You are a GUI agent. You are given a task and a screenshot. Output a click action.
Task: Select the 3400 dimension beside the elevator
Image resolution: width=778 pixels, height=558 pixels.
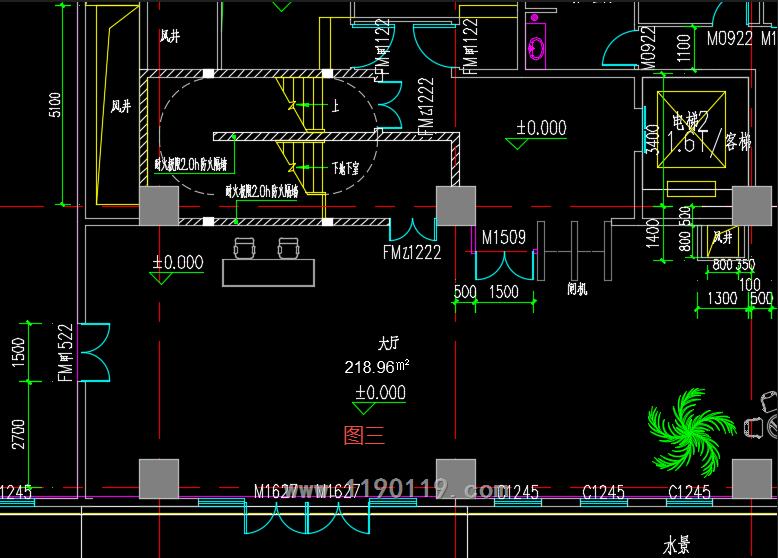pos(651,140)
